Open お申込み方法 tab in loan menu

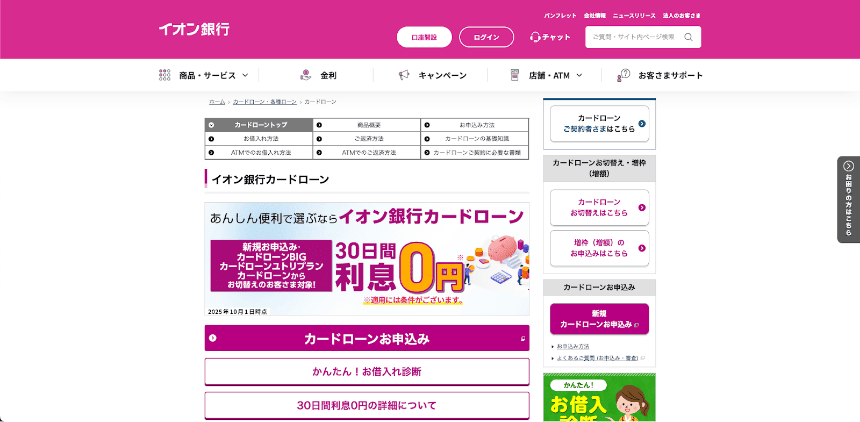point(475,125)
